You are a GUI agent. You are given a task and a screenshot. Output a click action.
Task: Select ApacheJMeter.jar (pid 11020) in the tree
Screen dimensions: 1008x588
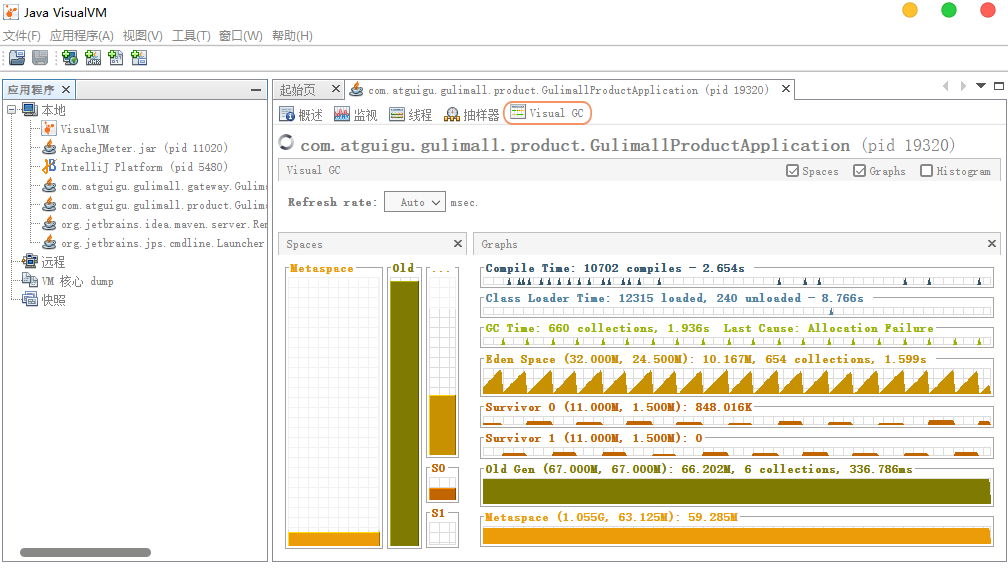click(x=144, y=148)
